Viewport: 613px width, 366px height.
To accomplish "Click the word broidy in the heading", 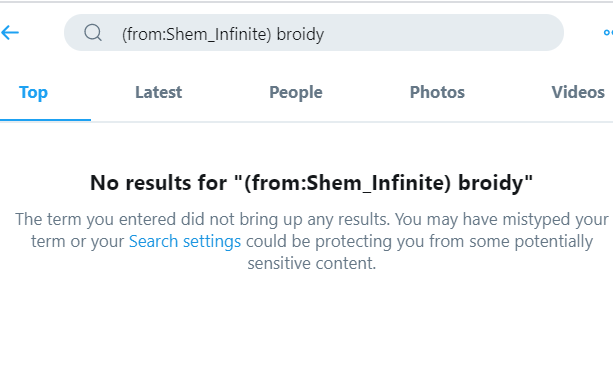I will [x=491, y=183].
